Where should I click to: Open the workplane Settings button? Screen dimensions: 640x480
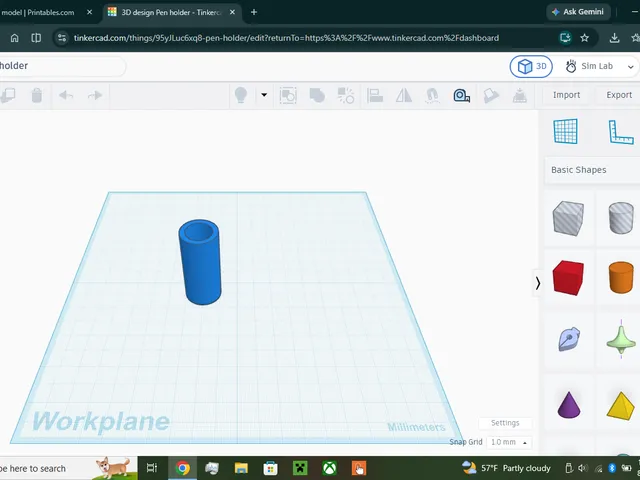[x=505, y=423]
